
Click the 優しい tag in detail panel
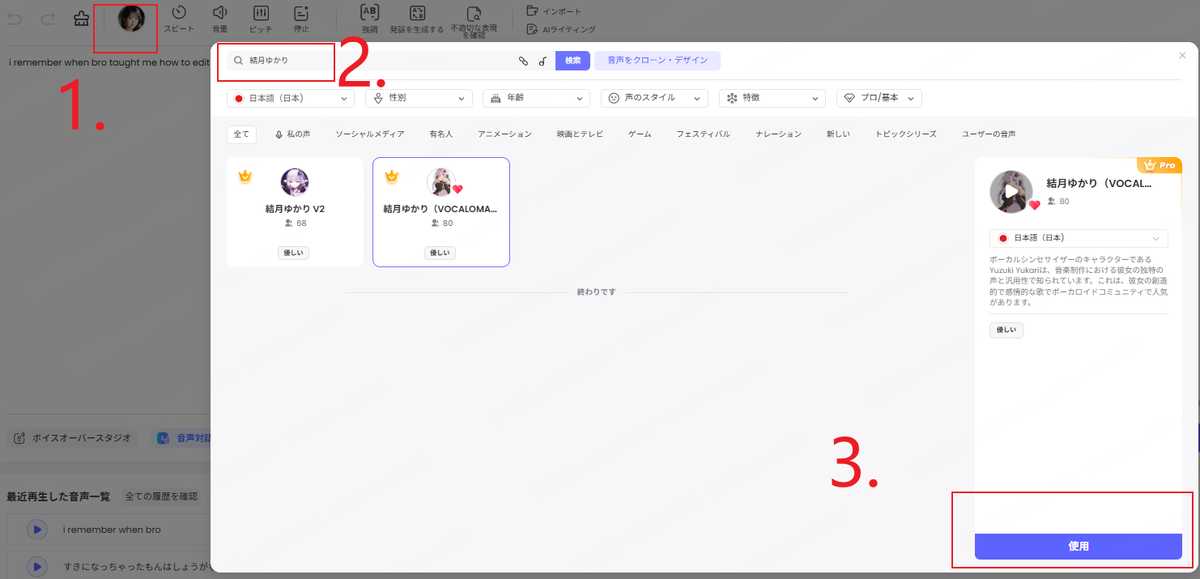(1007, 329)
